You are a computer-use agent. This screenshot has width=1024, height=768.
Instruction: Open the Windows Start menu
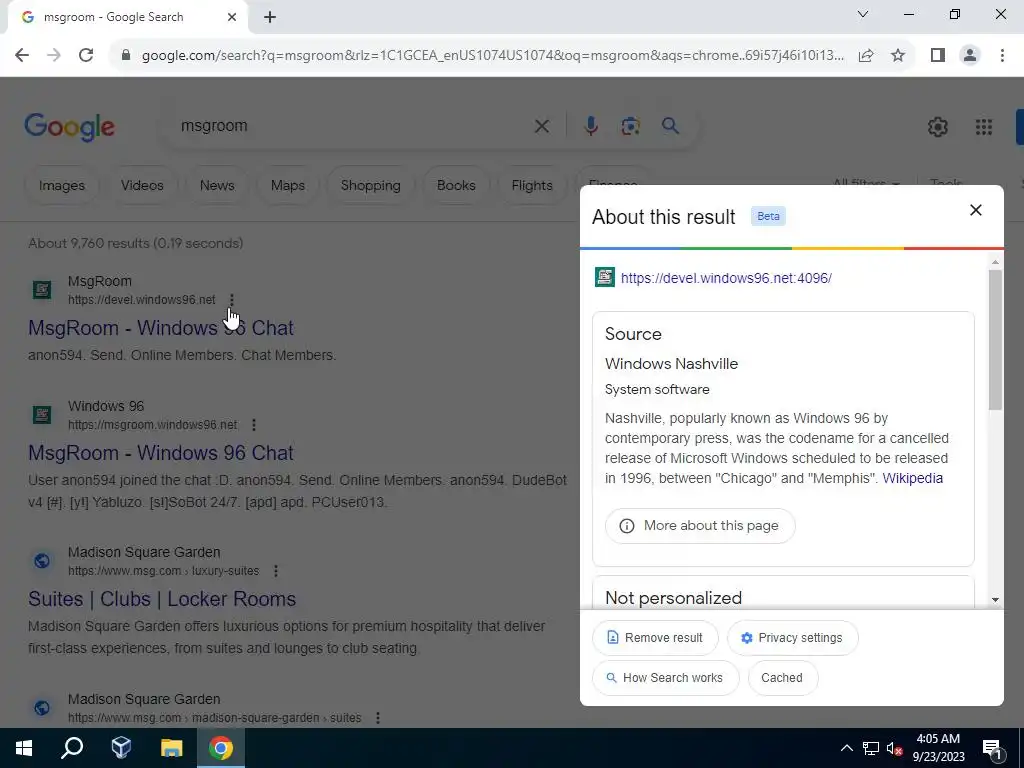24,748
